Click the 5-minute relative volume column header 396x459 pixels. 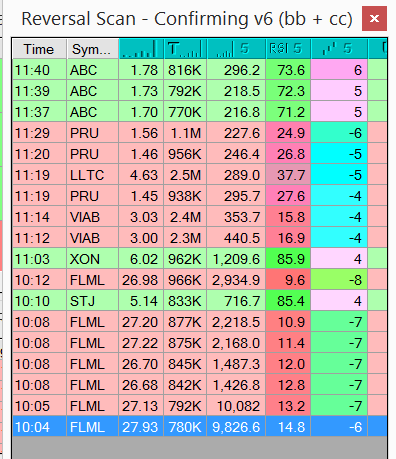coord(236,49)
